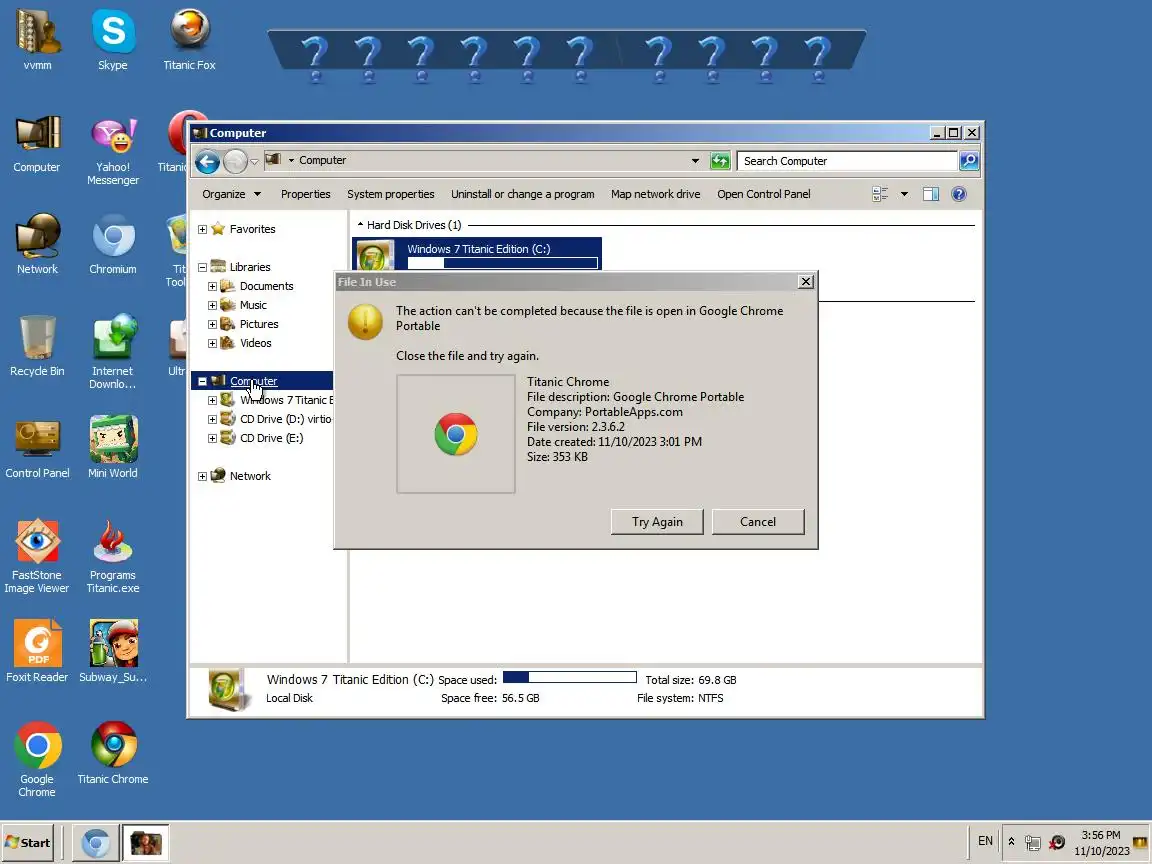Click Open Control Panel command

pos(763,194)
